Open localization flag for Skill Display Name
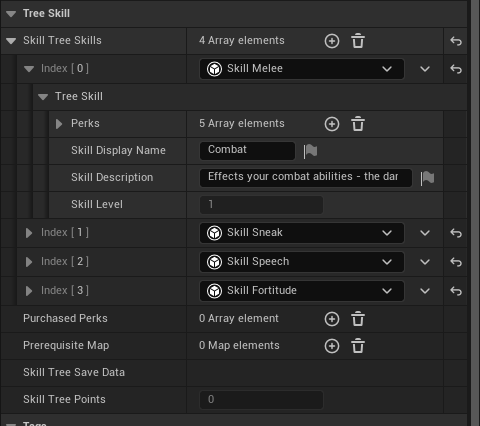The width and height of the screenshot is (480, 426). [310, 151]
